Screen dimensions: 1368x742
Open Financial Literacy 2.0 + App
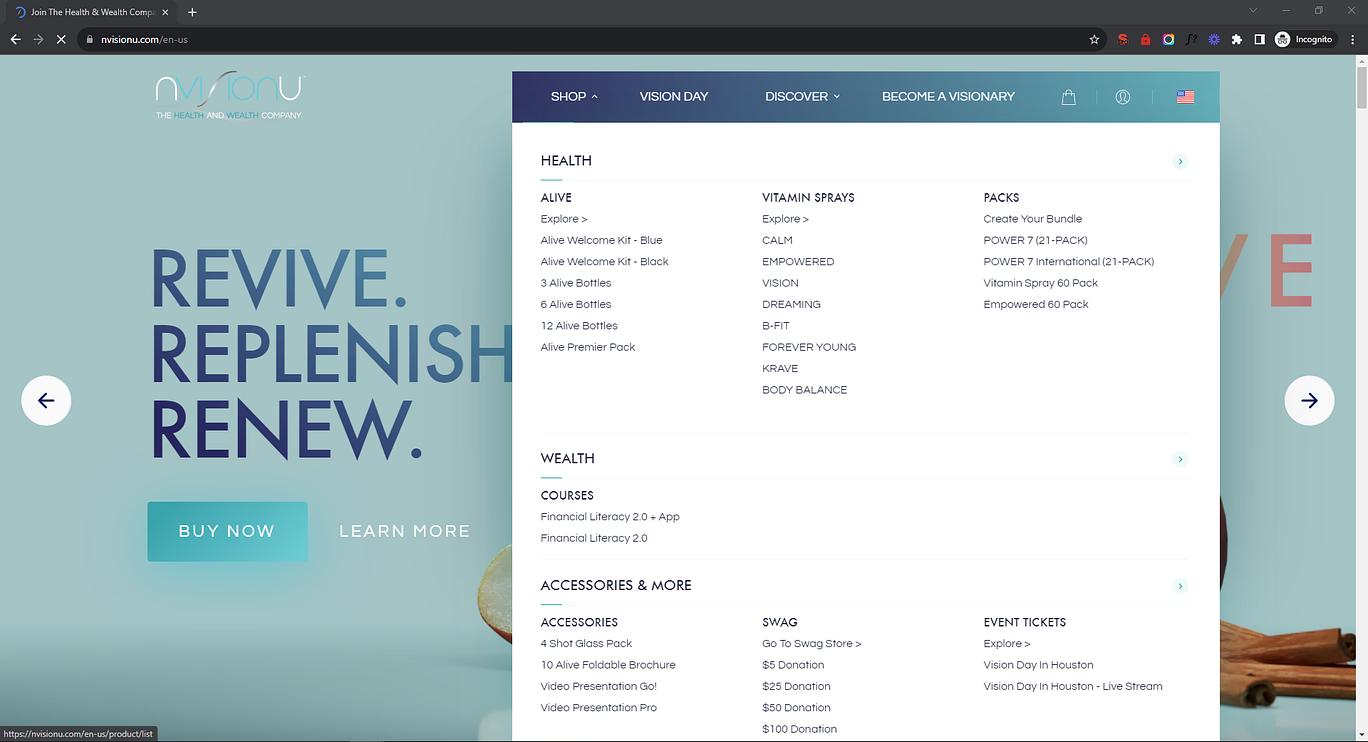coord(610,517)
